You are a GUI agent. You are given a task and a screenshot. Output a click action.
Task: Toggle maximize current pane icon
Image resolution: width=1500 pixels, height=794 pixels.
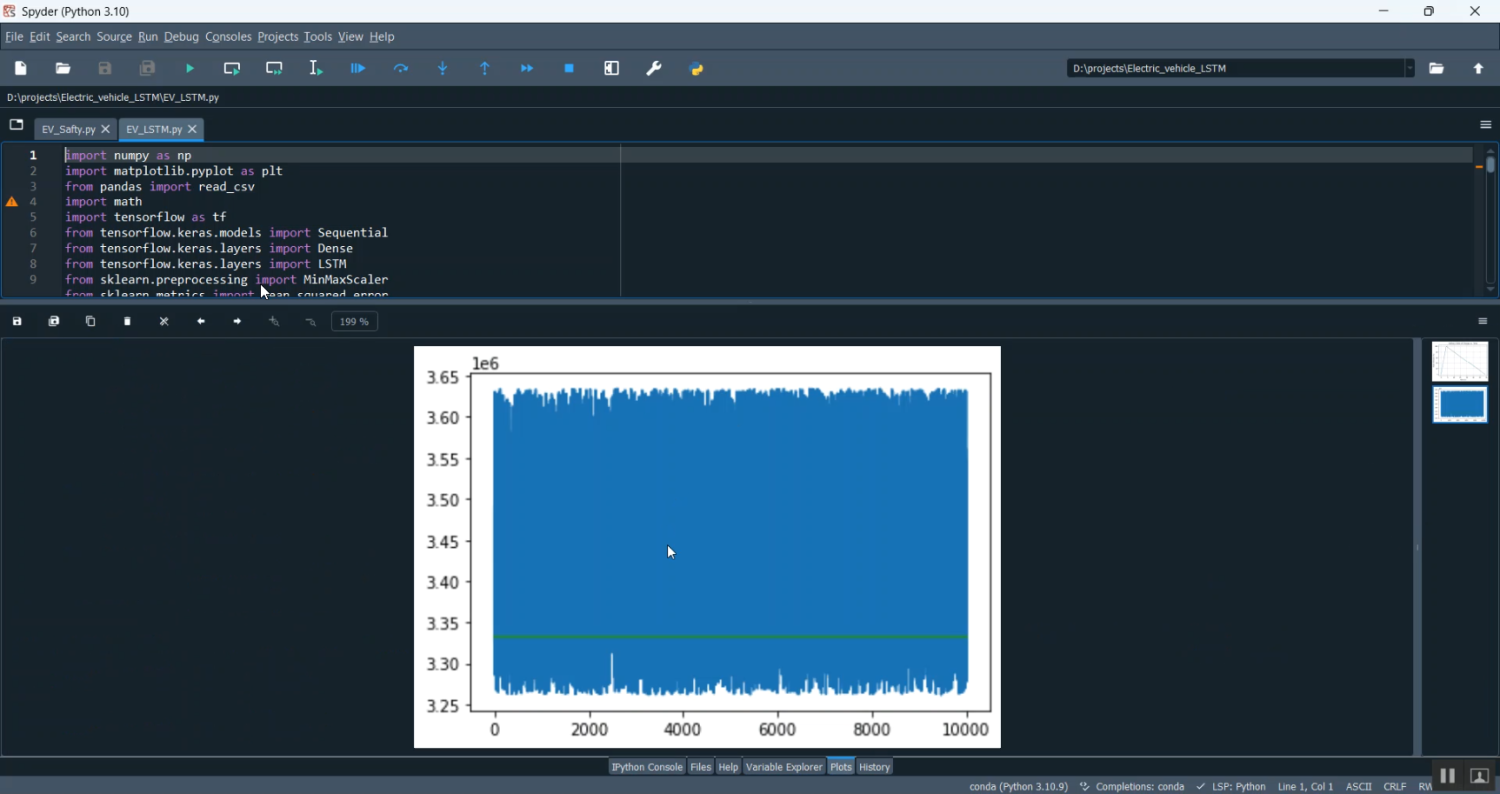[x=612, y=69]
